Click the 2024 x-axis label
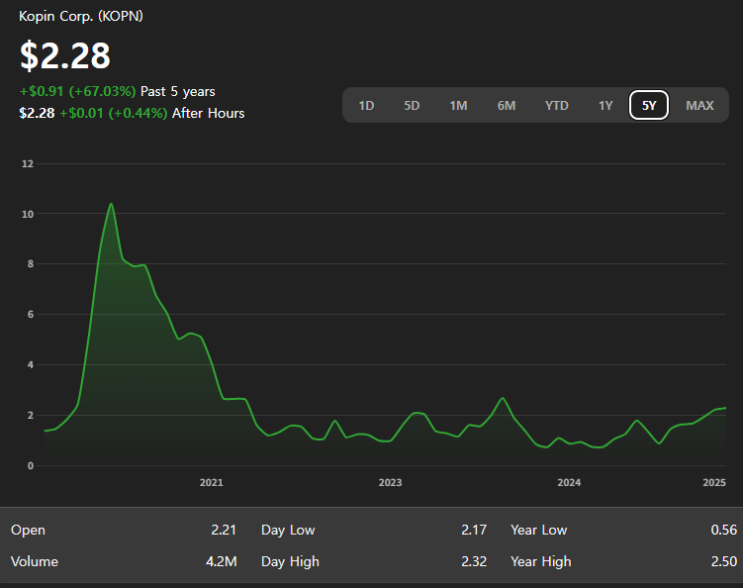The image size is (743, 588). tap(569, 482)
